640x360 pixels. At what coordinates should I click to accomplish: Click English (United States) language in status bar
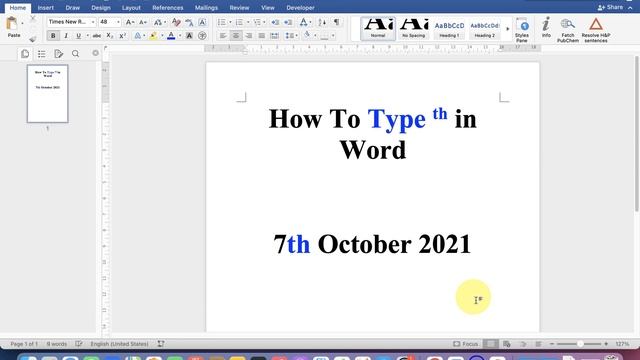119,344
